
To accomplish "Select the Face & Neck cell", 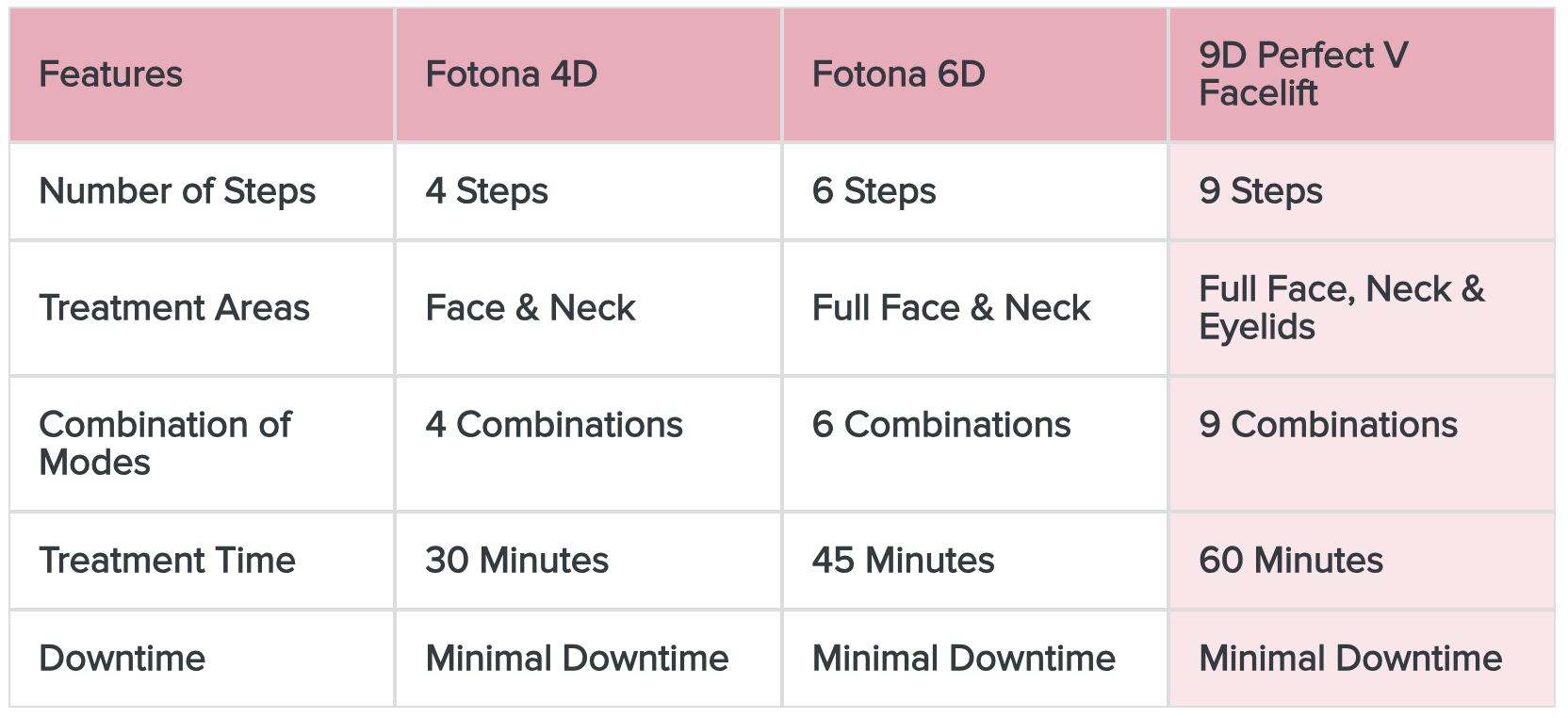I will coord(531,308).
